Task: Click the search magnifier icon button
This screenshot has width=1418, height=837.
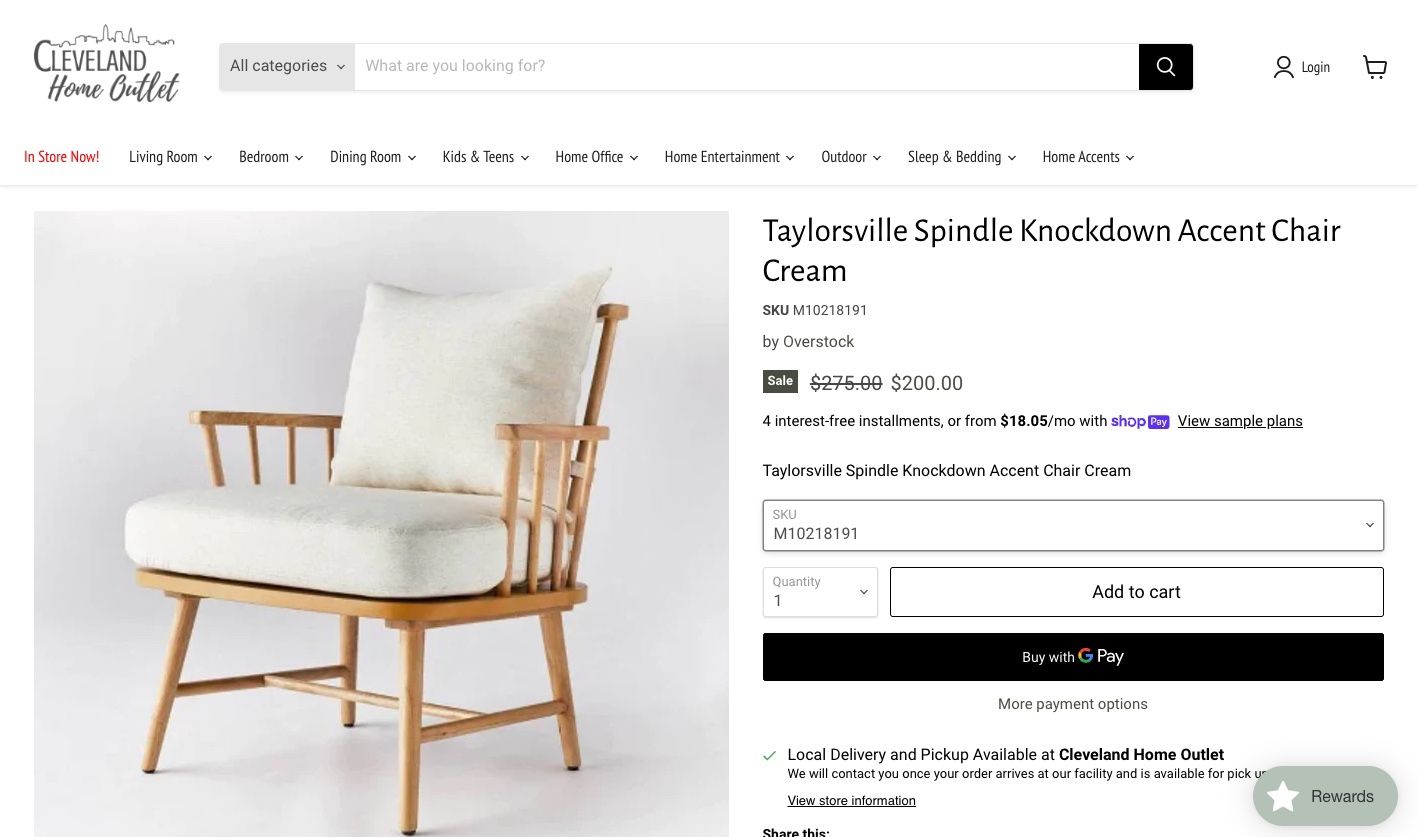Action: (x=1165, y=67)
